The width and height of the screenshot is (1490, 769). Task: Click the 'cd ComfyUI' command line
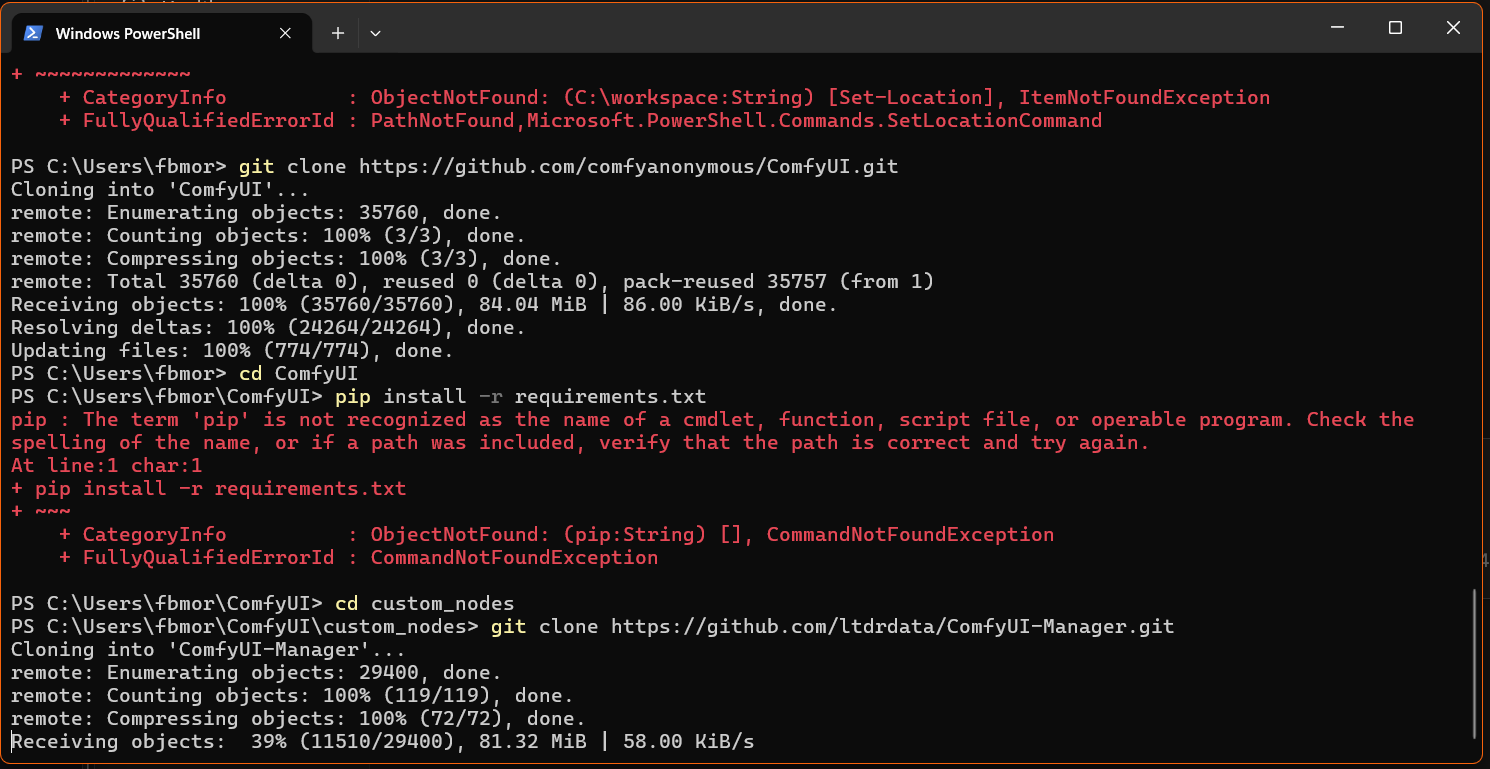(x=298, y=374)
